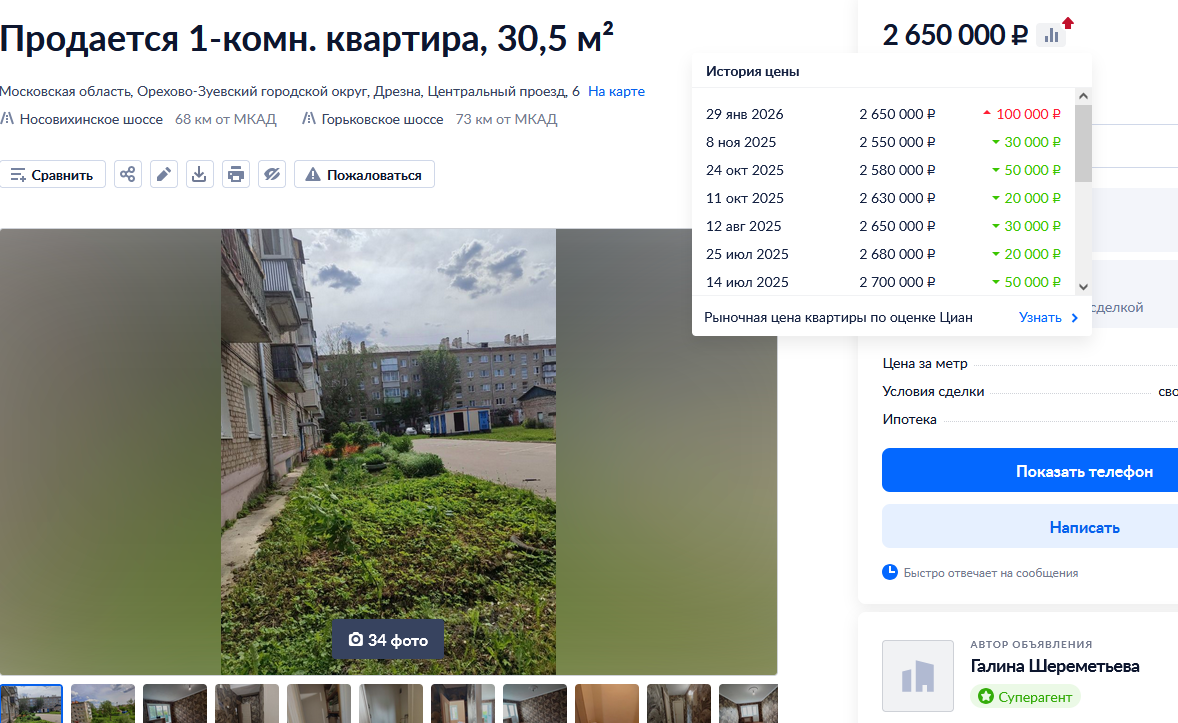Hide the listing with the crossed-eye icon
Screen dimensions: 1178x723
click(x=272, y=174)
